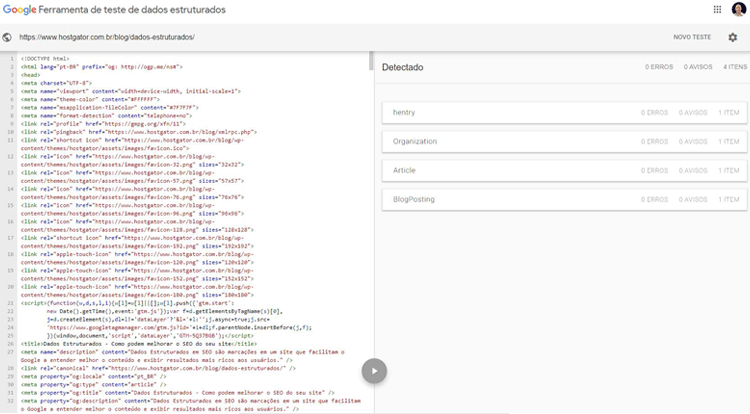Open the Google apps grid
Viewport: 750px width, 414px height.
coord(717,10)
